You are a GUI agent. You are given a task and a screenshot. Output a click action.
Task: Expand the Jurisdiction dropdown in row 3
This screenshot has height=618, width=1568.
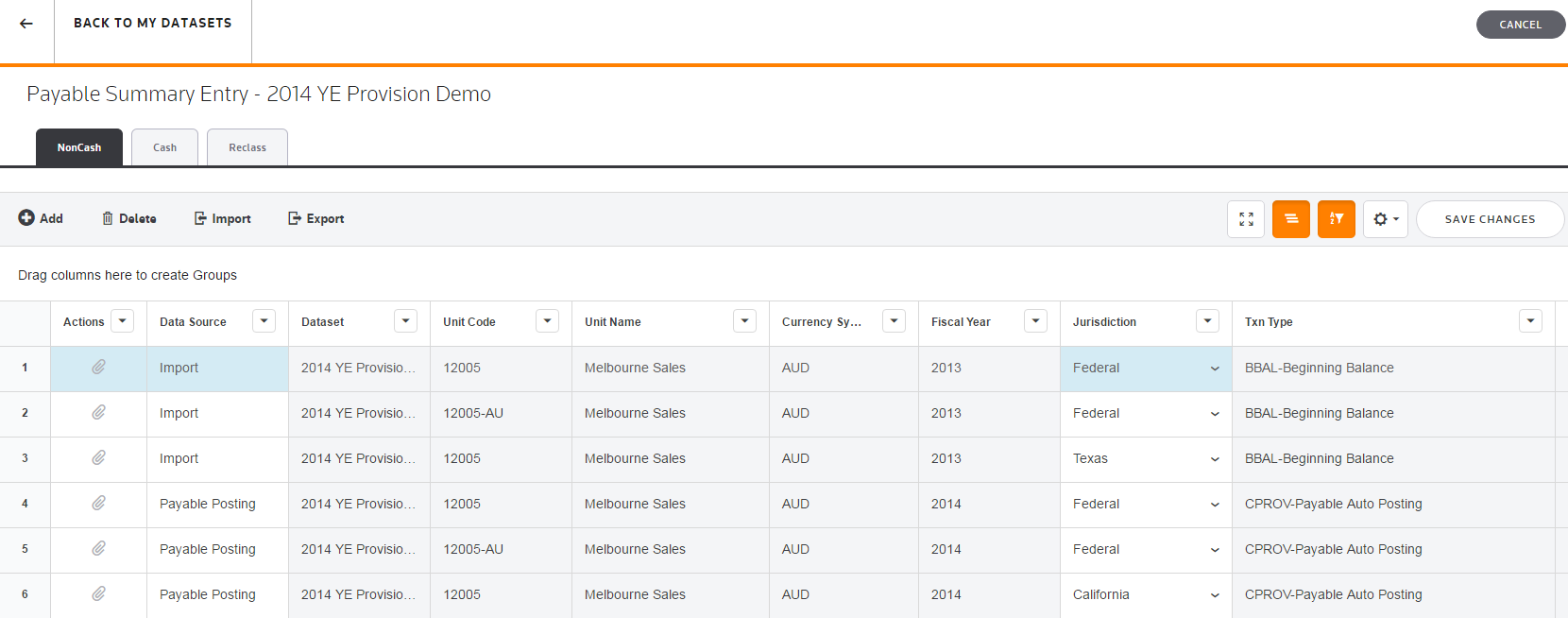click(x=1215, y=459)
